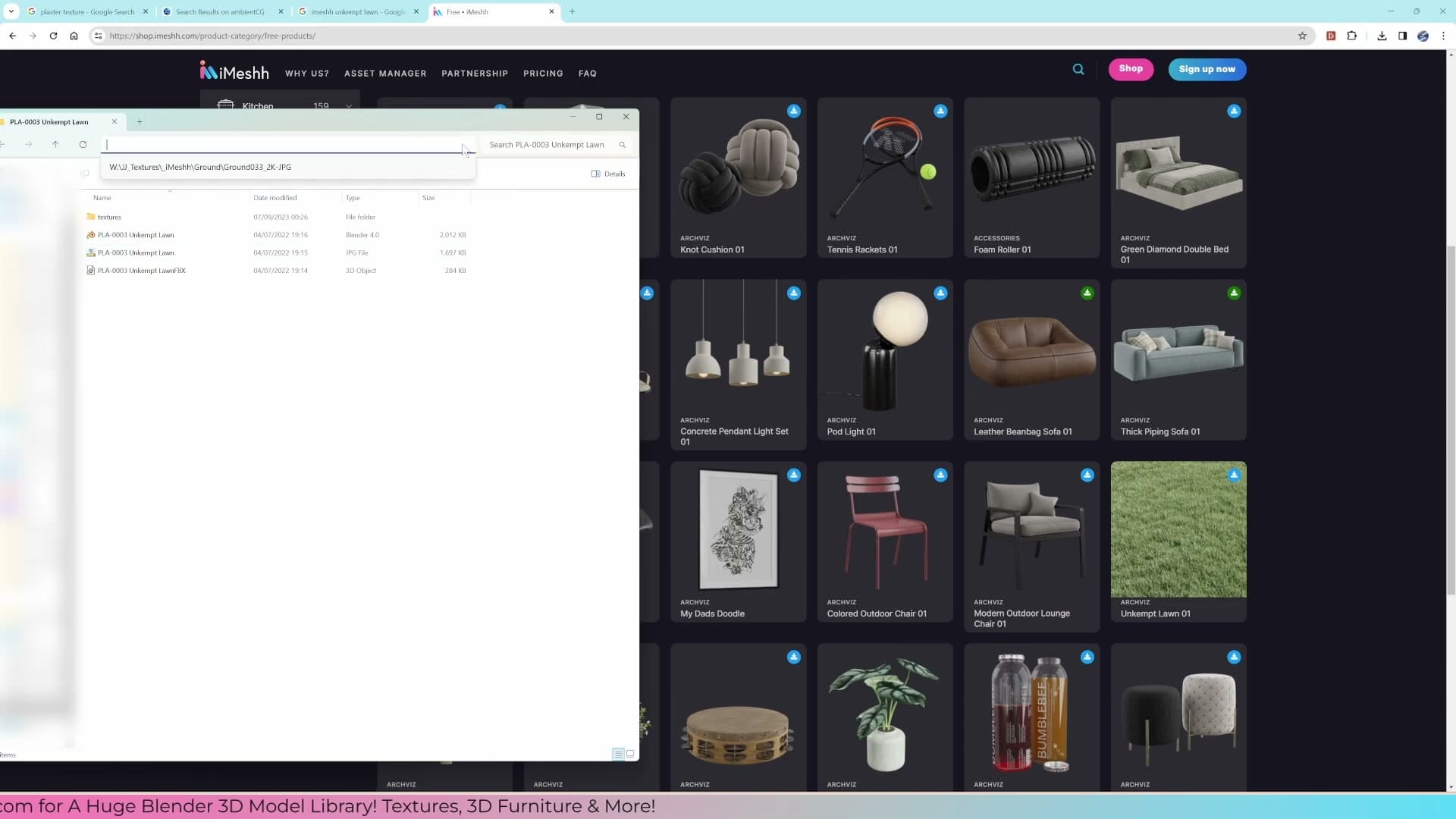1456x819 pixels.
Task: Open Unkempt Lawn 01 product title link
Action: click(x=1155, y=613)
